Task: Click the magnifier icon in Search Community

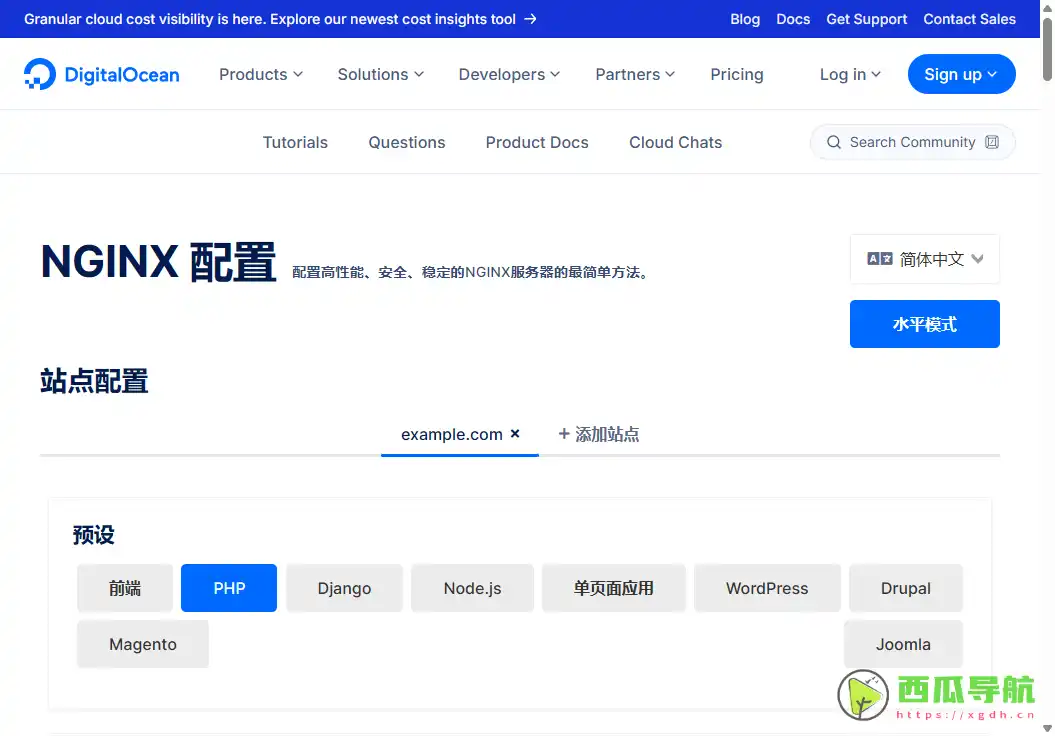Action: 834,142
